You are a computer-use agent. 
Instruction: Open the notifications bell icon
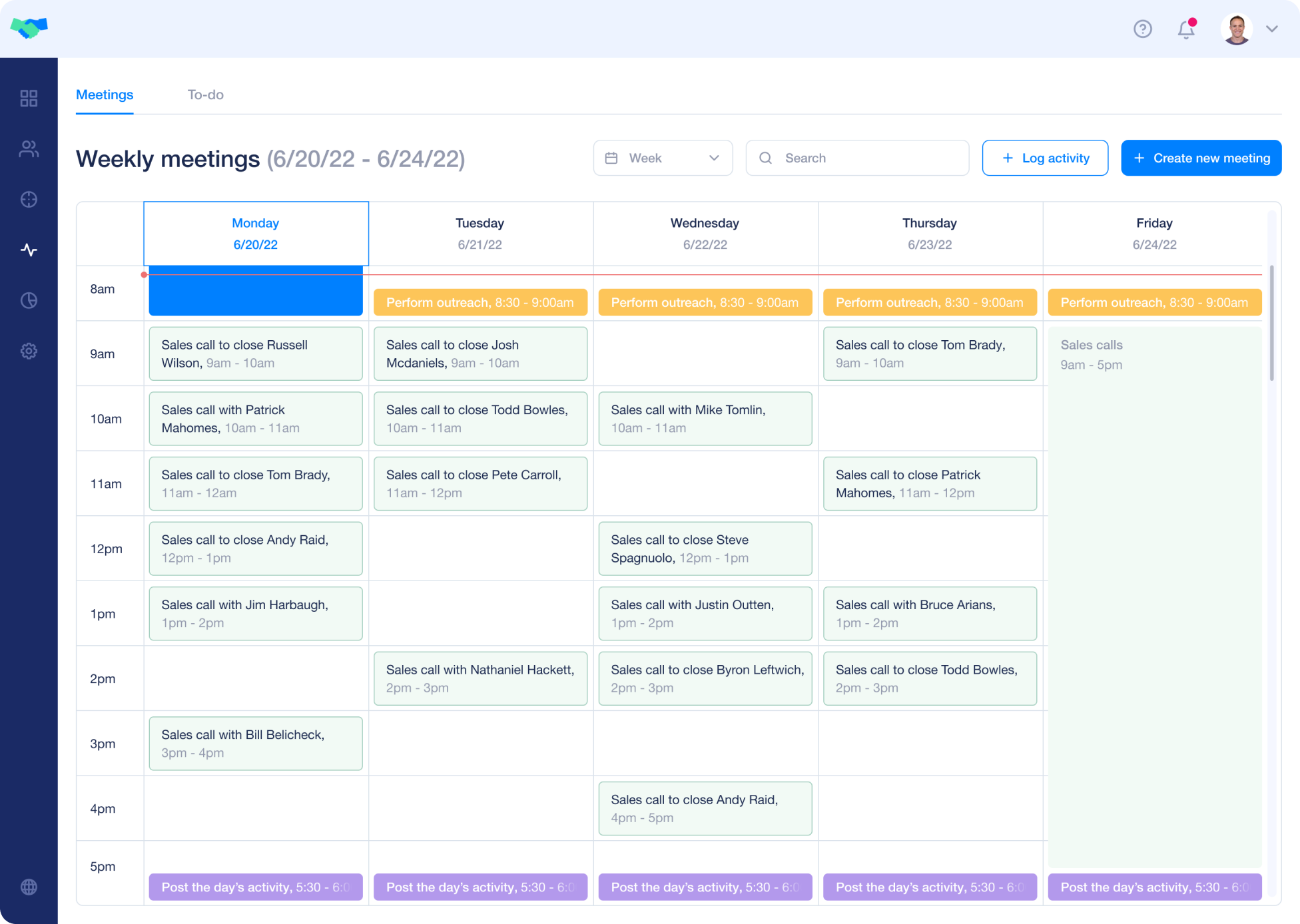point(1186,29)
